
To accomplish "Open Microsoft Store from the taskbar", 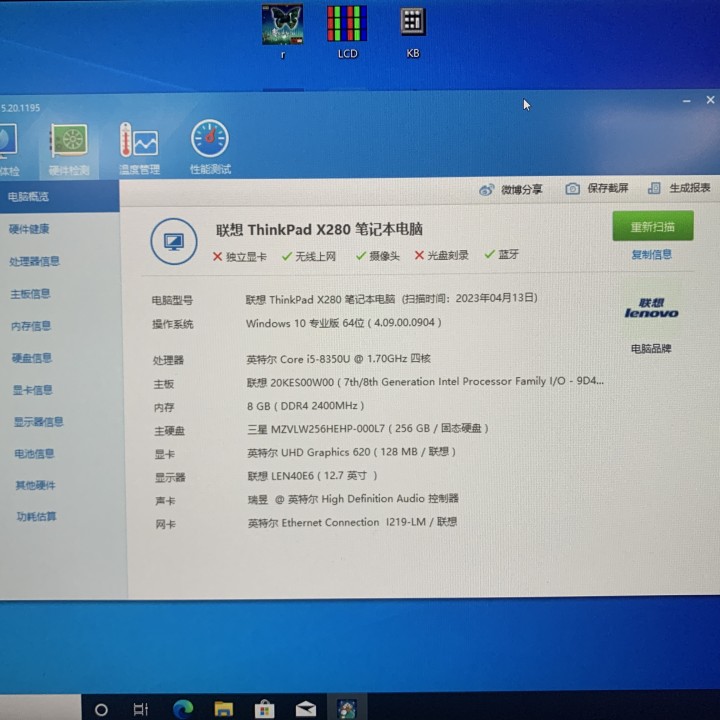I will click(264, 709).
